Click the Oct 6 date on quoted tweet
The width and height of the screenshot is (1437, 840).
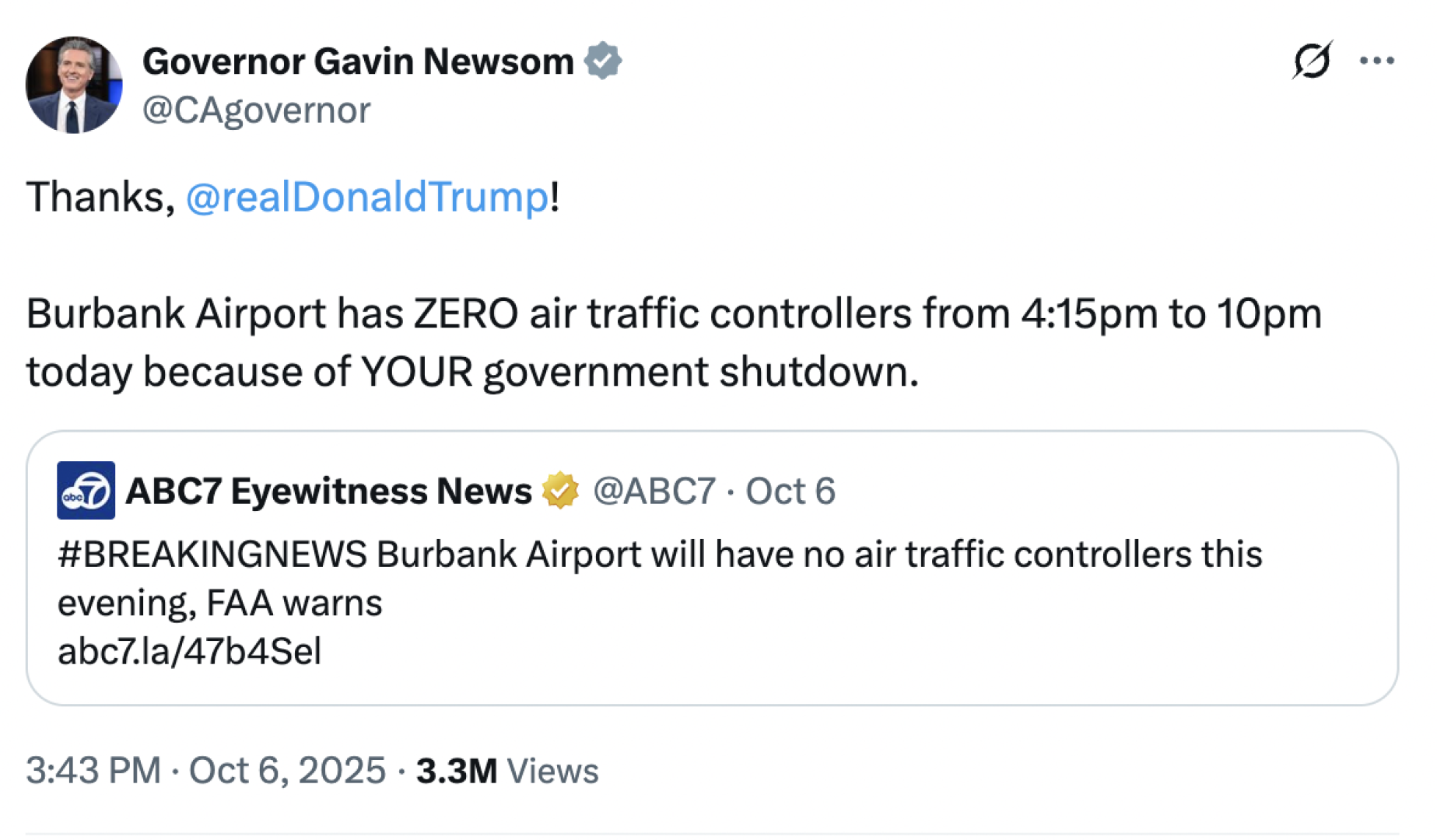tap(790, 492)
